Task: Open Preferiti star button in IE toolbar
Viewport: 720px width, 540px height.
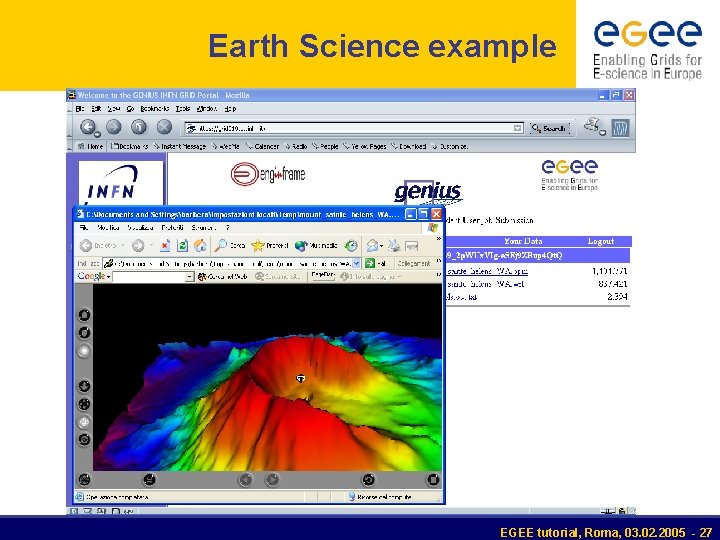Action: point(270,246)
